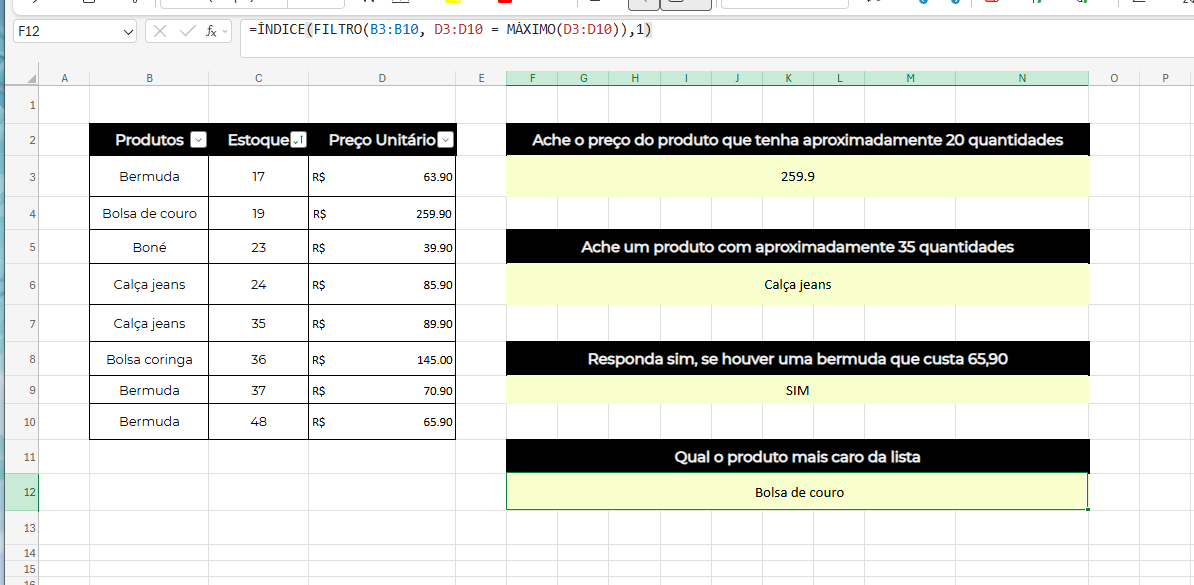Click the Boné product cell

click(x=149, y=248)
